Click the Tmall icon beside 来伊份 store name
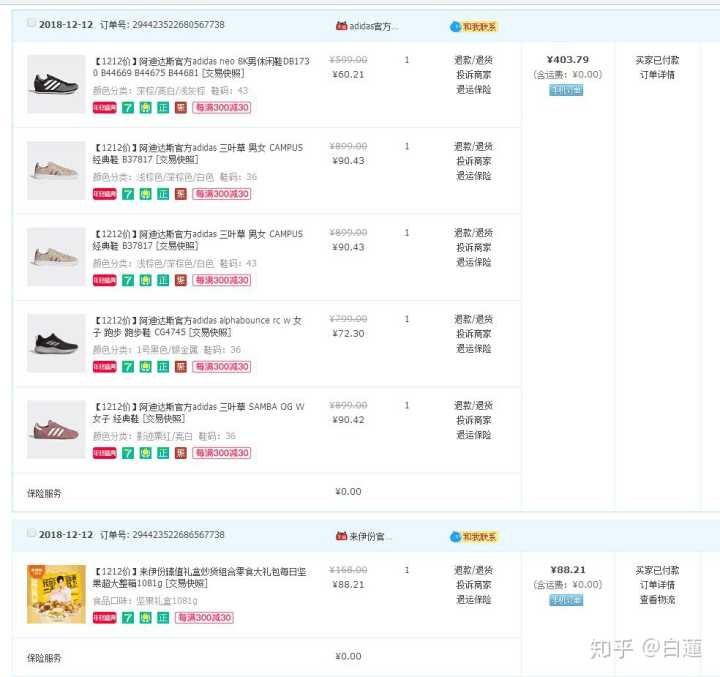Viewport: 720px width, 677px height. (341, 537)
